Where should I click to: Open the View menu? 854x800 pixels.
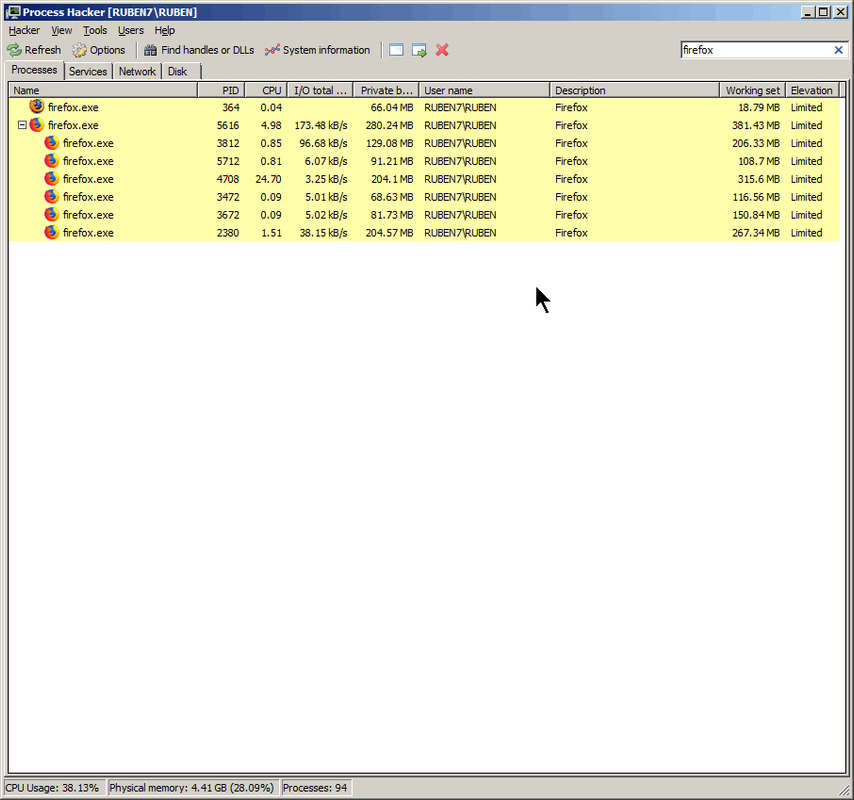tap(62, 30)
